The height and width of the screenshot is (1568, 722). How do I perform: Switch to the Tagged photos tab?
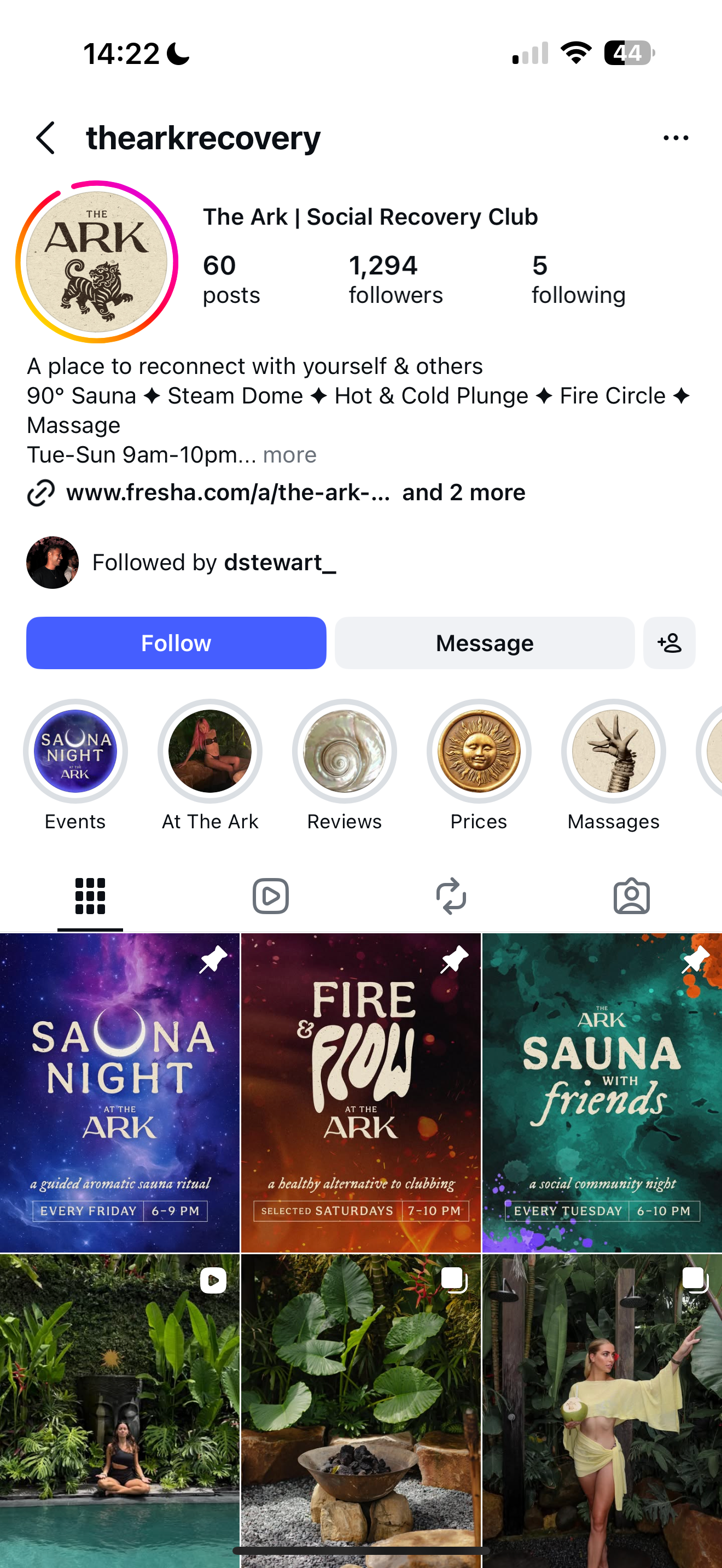[631, 896]
